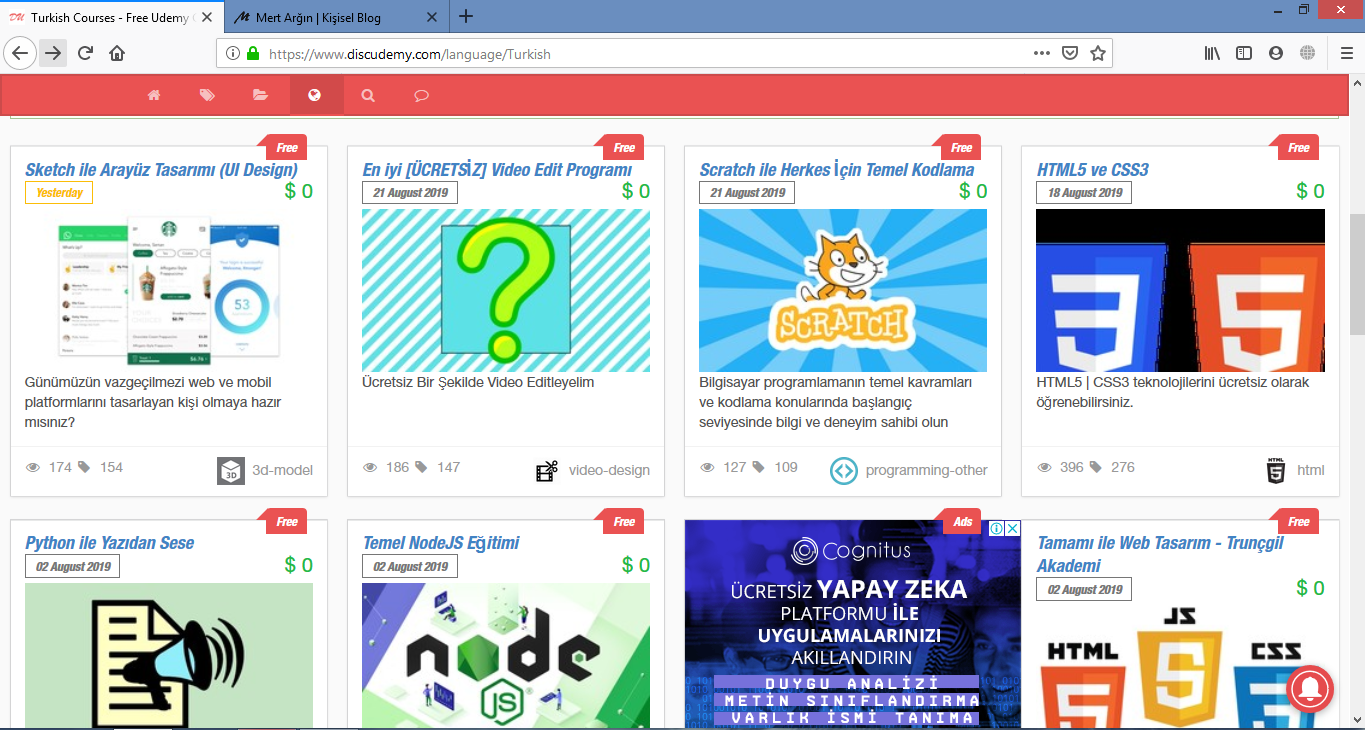Open the browser library icon
The height and width of the screenshot is (730, 1365).
coord(1212,54)
